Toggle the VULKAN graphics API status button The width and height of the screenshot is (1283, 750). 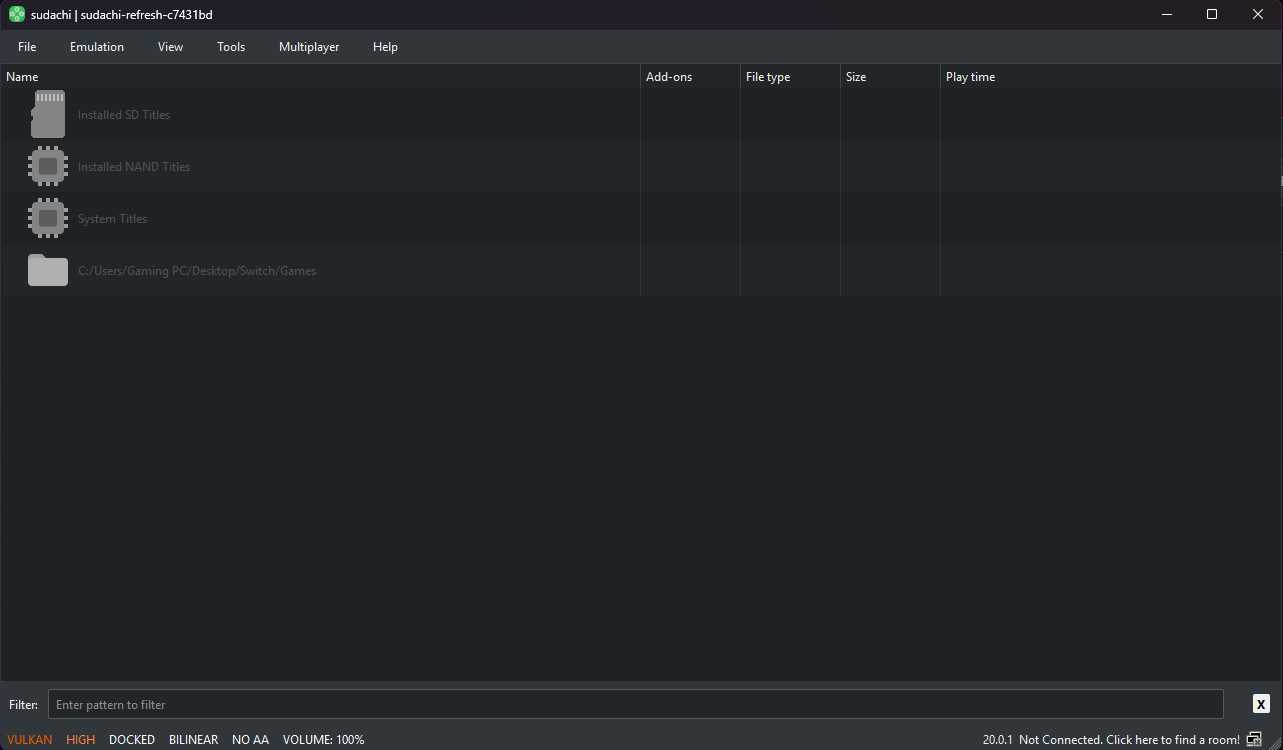(x=29, y=740)
